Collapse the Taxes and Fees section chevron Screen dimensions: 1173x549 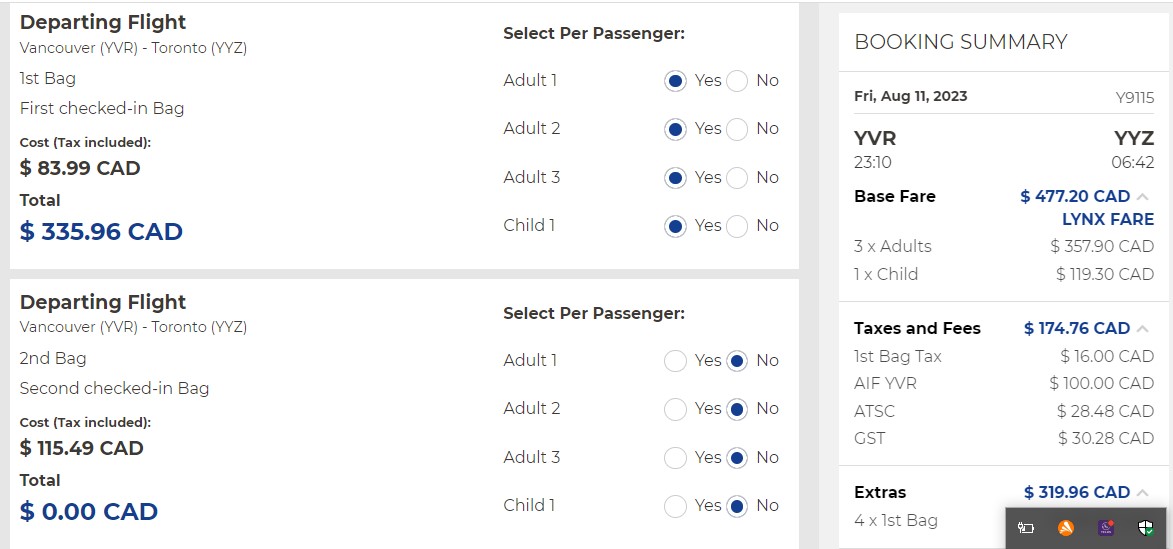click(1143, 329)
